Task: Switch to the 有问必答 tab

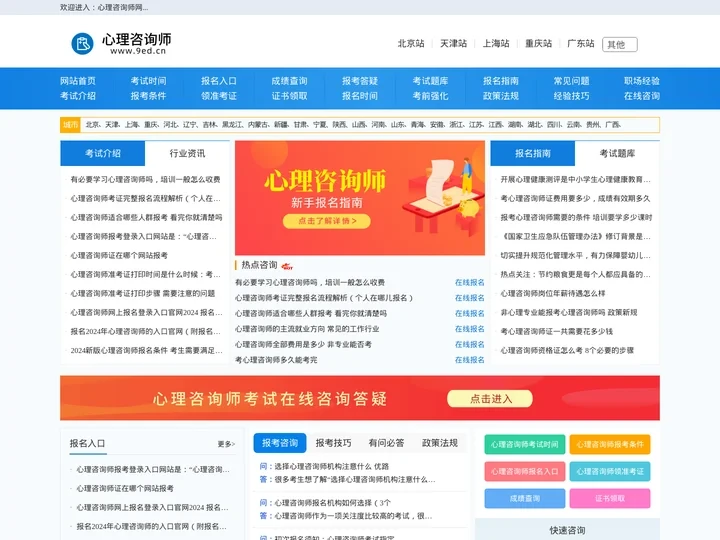Action: tap(387, 443)
